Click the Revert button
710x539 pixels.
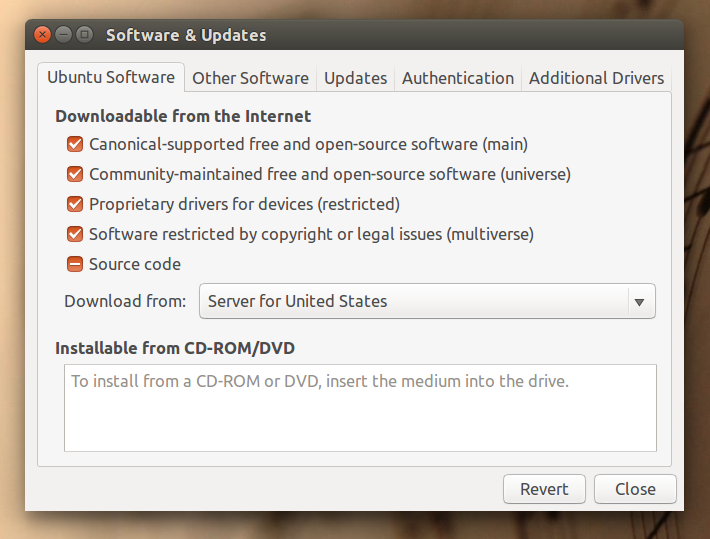[544, 489]
